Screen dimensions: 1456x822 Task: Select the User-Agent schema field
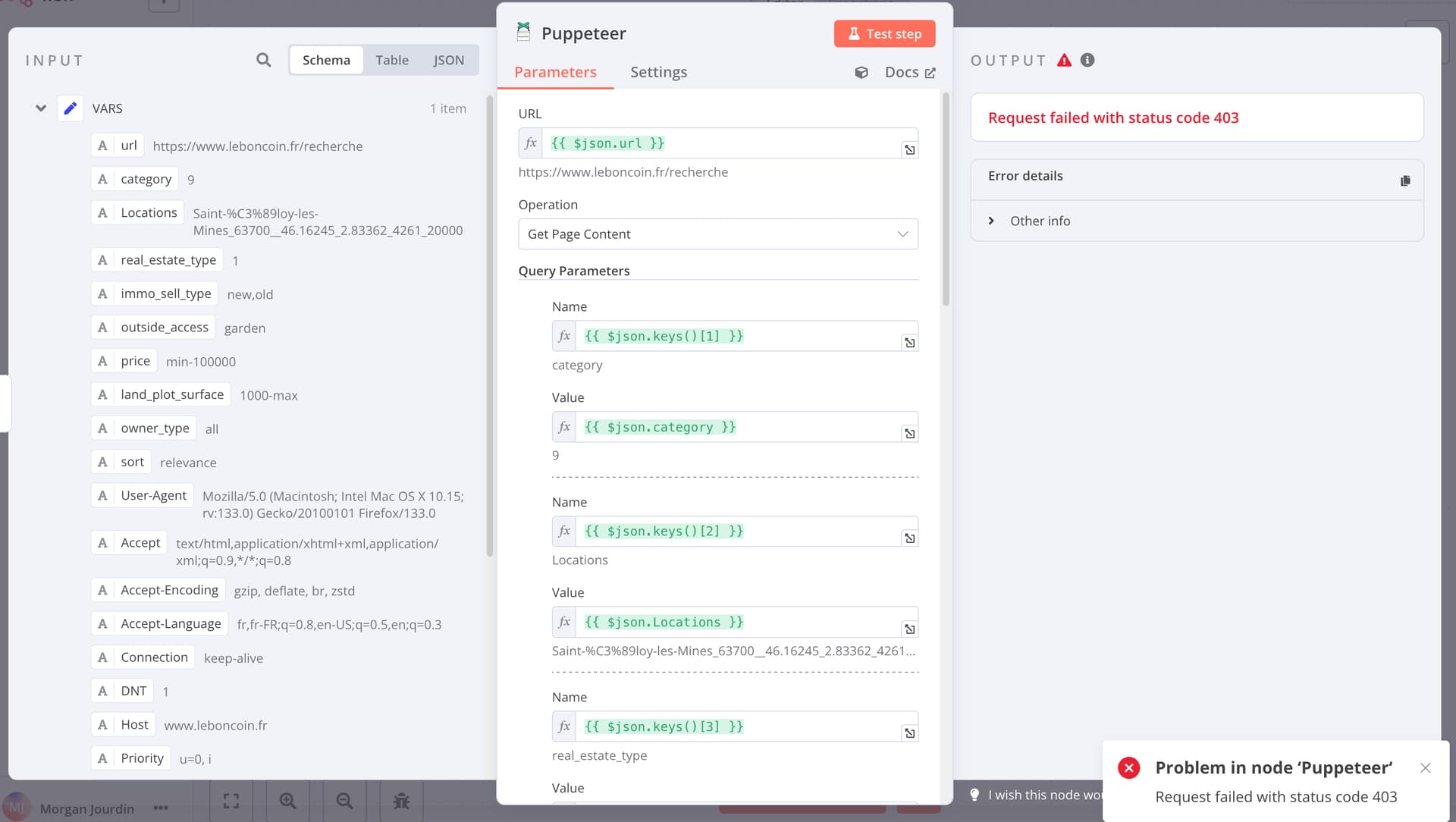(142, 495)
